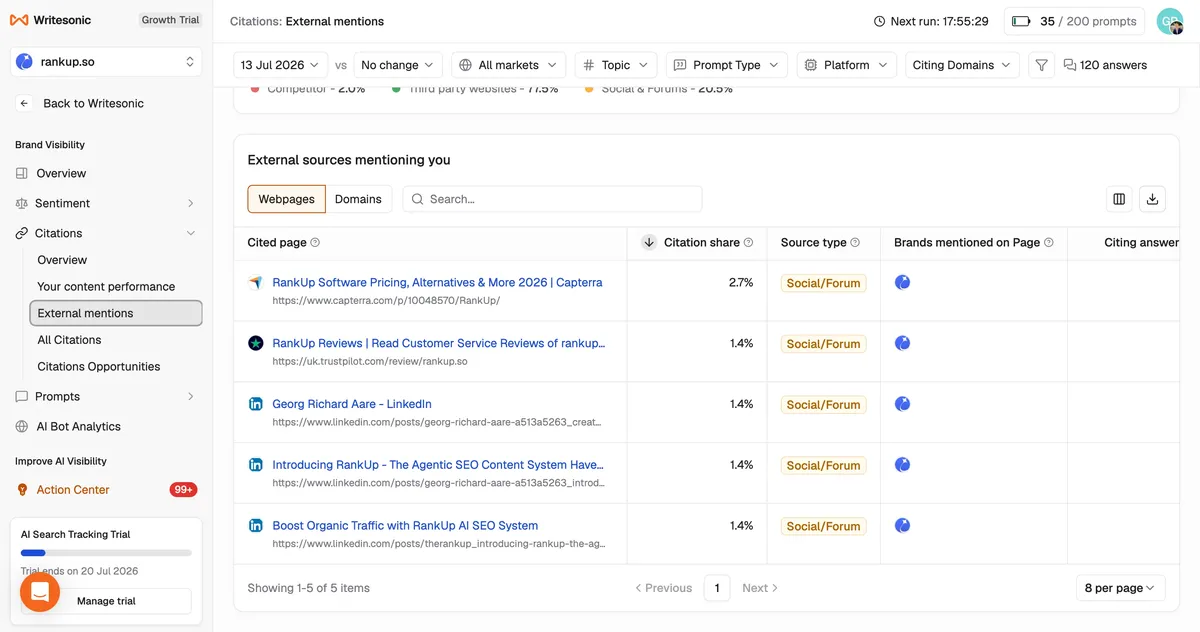Open the No change comparison dropdown
This screenshot has height=632, width=1200.
tap(398, 65)
